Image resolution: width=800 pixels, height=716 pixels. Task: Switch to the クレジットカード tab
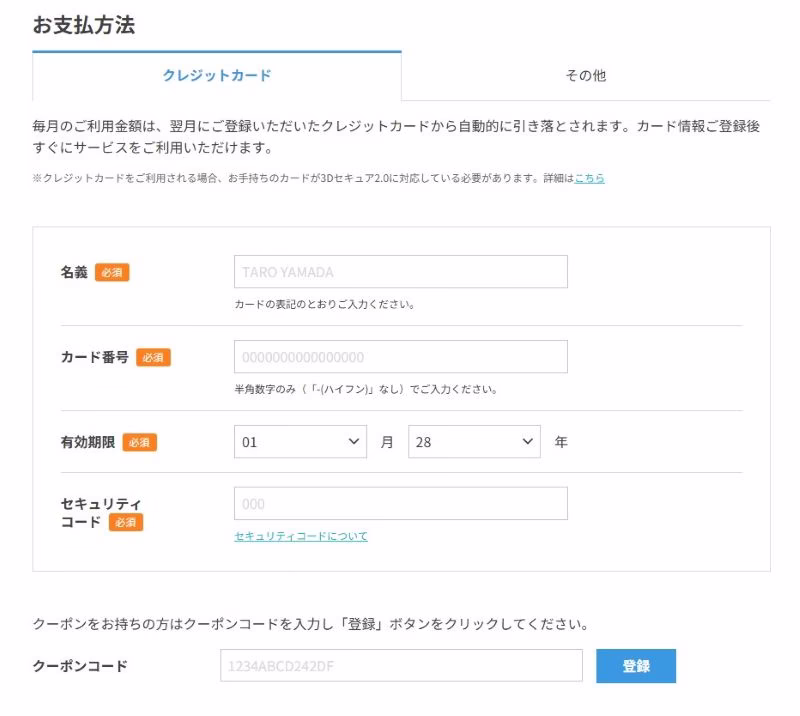217,76
